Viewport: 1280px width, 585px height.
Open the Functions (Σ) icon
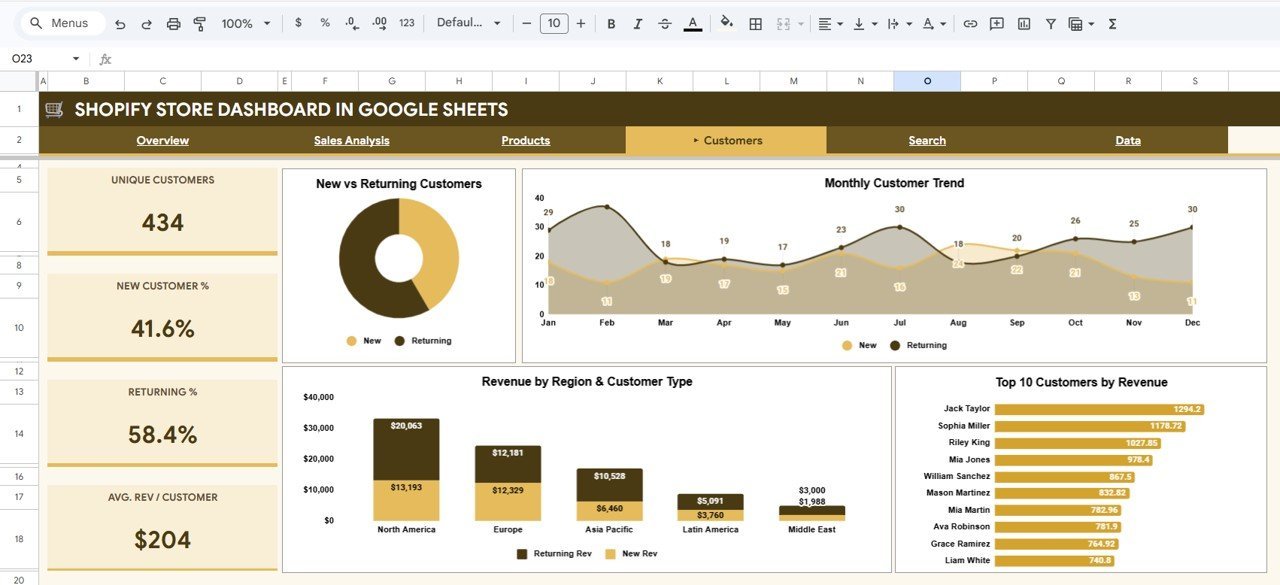(1111, 22)
